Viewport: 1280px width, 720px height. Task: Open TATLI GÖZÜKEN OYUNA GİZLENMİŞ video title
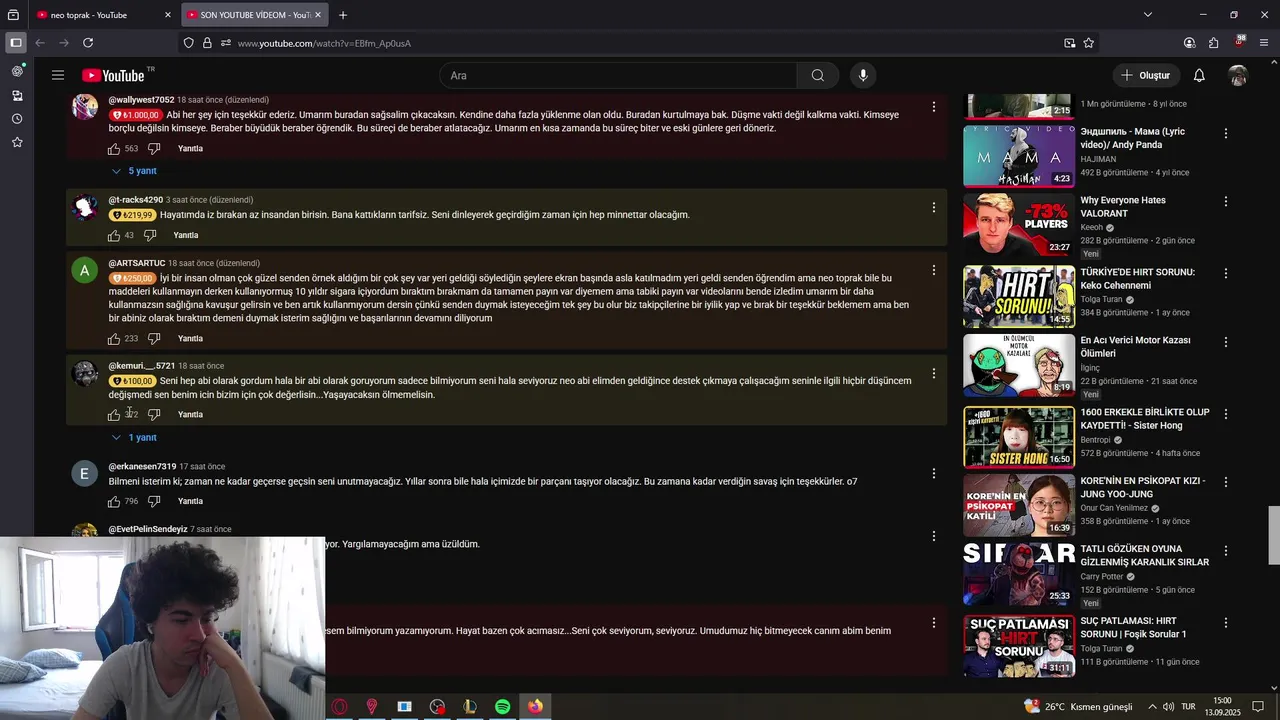point(1145,556)
